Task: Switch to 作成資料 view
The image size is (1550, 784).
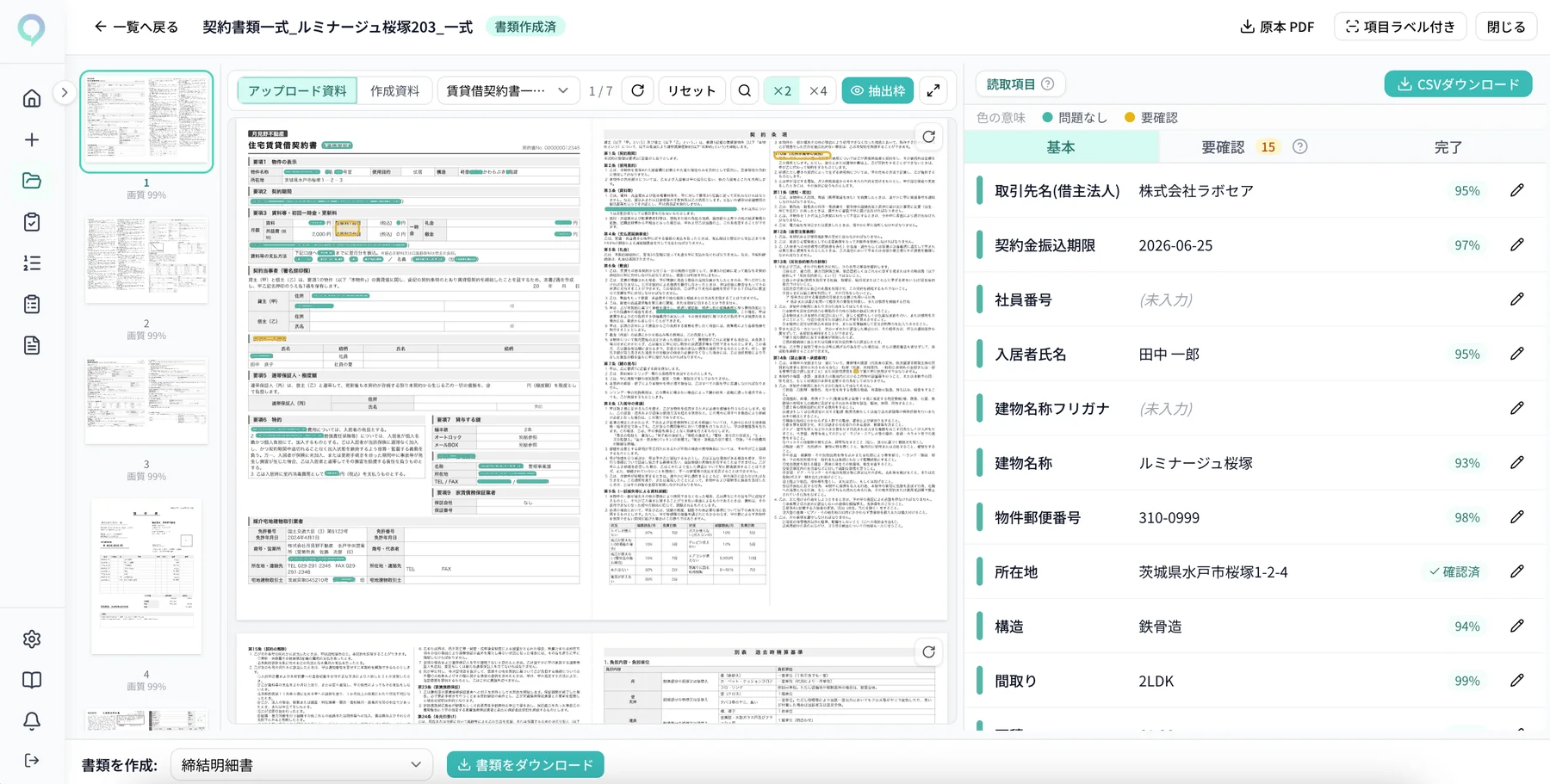Action: 394,90
